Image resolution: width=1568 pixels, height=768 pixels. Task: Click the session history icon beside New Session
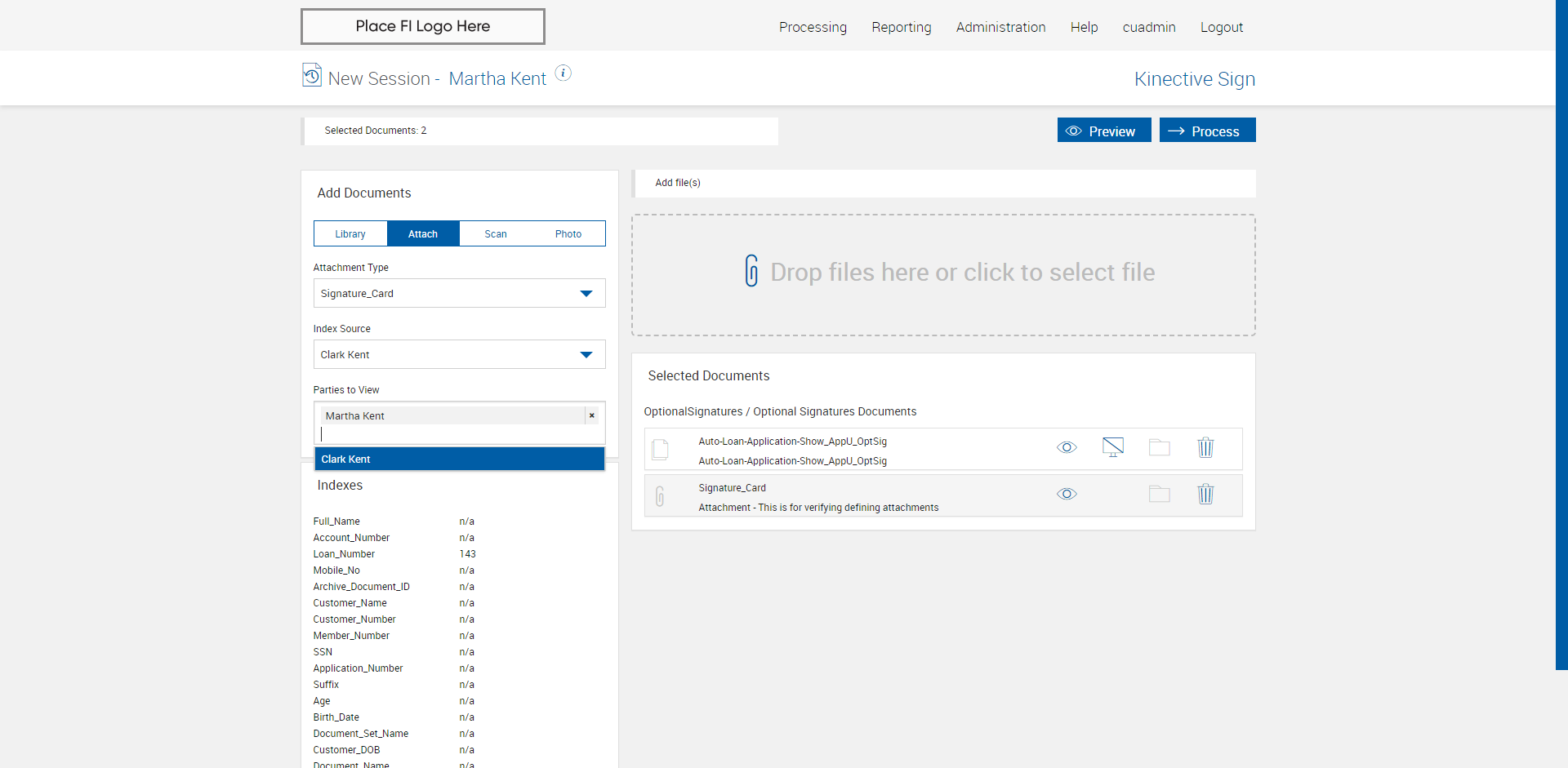coord(311,75)
